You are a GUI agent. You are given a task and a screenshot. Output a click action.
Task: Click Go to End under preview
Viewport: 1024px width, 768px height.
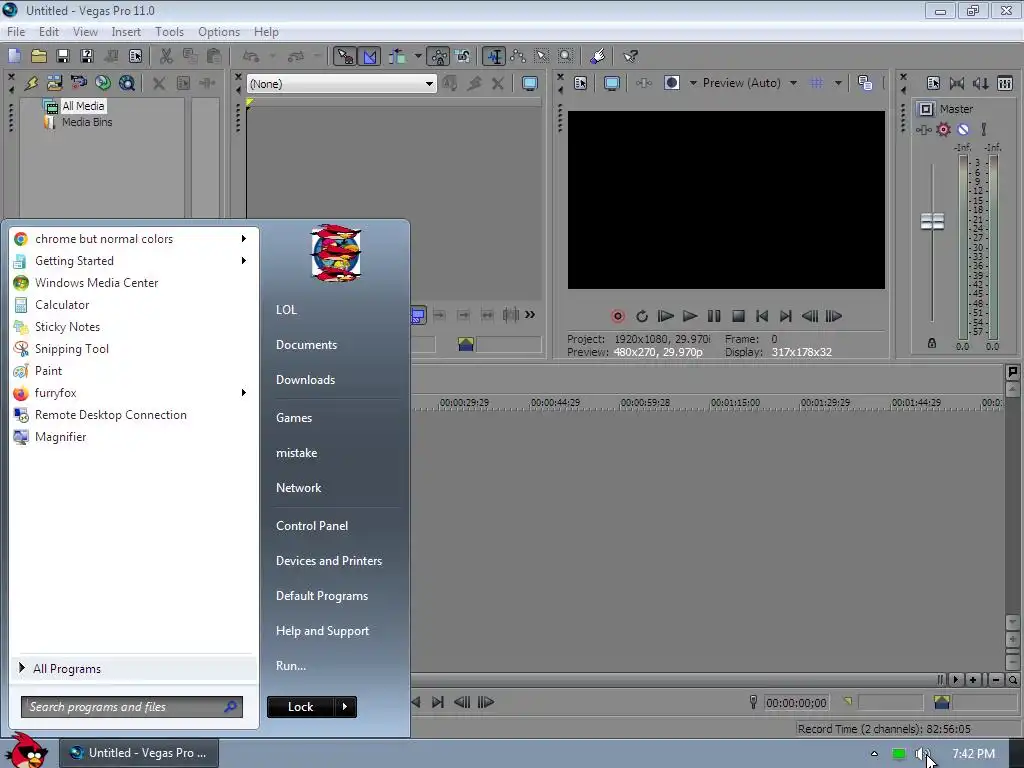(x=786, y=316)
